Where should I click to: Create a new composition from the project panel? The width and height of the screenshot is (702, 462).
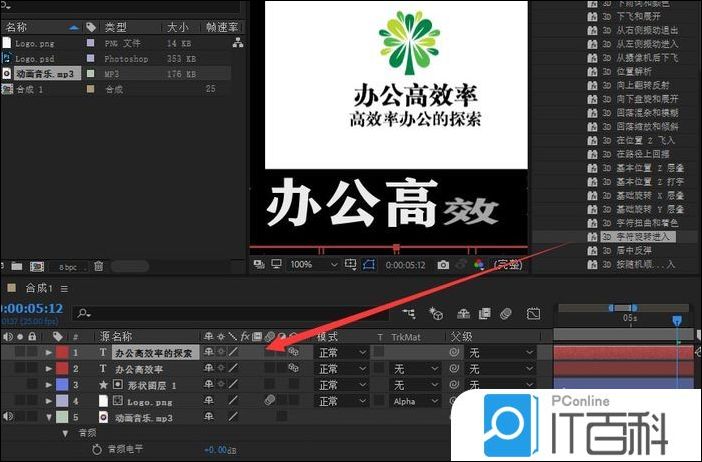37,267
